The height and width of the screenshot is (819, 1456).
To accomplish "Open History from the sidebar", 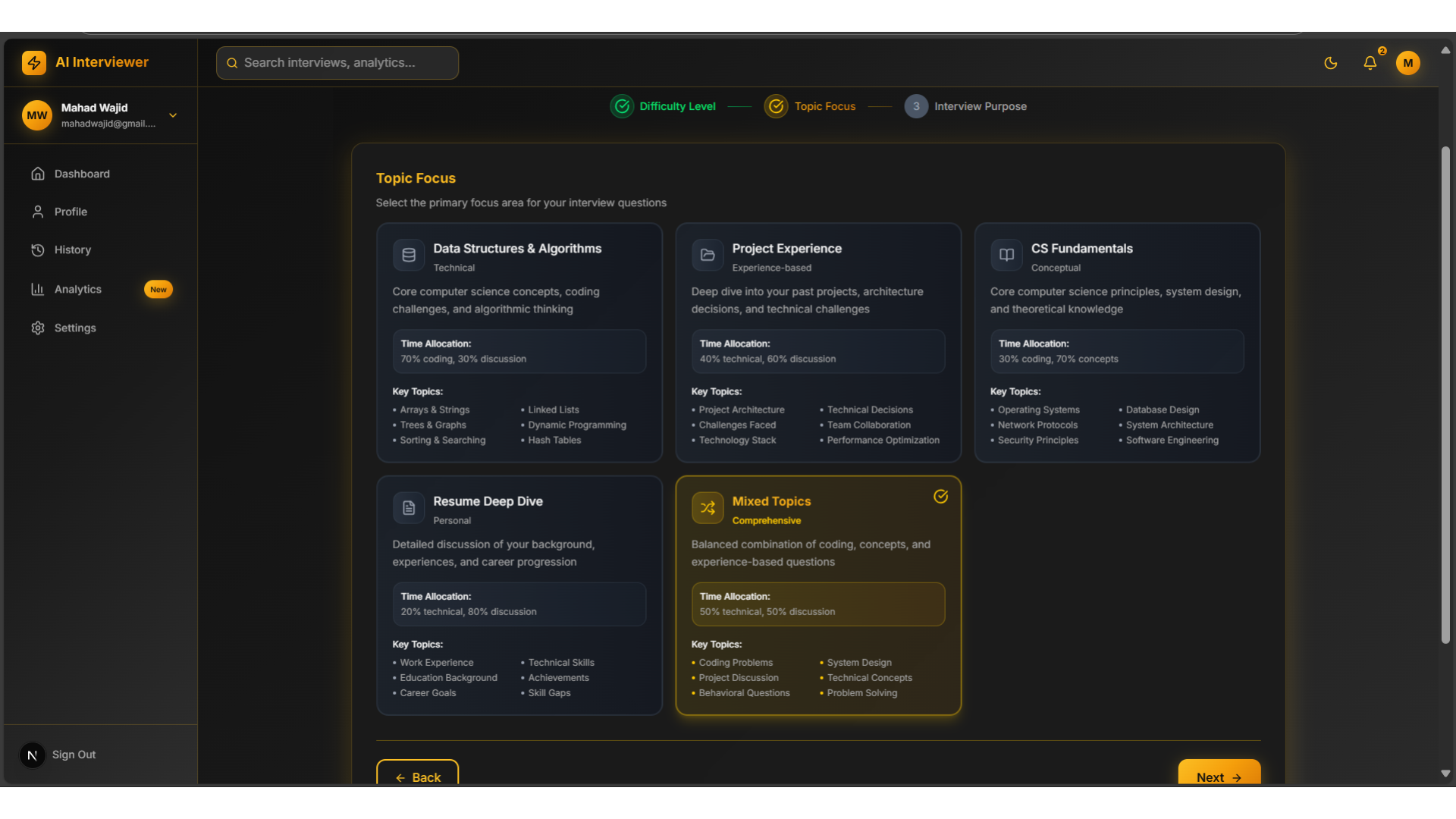I will coord(73,250).
